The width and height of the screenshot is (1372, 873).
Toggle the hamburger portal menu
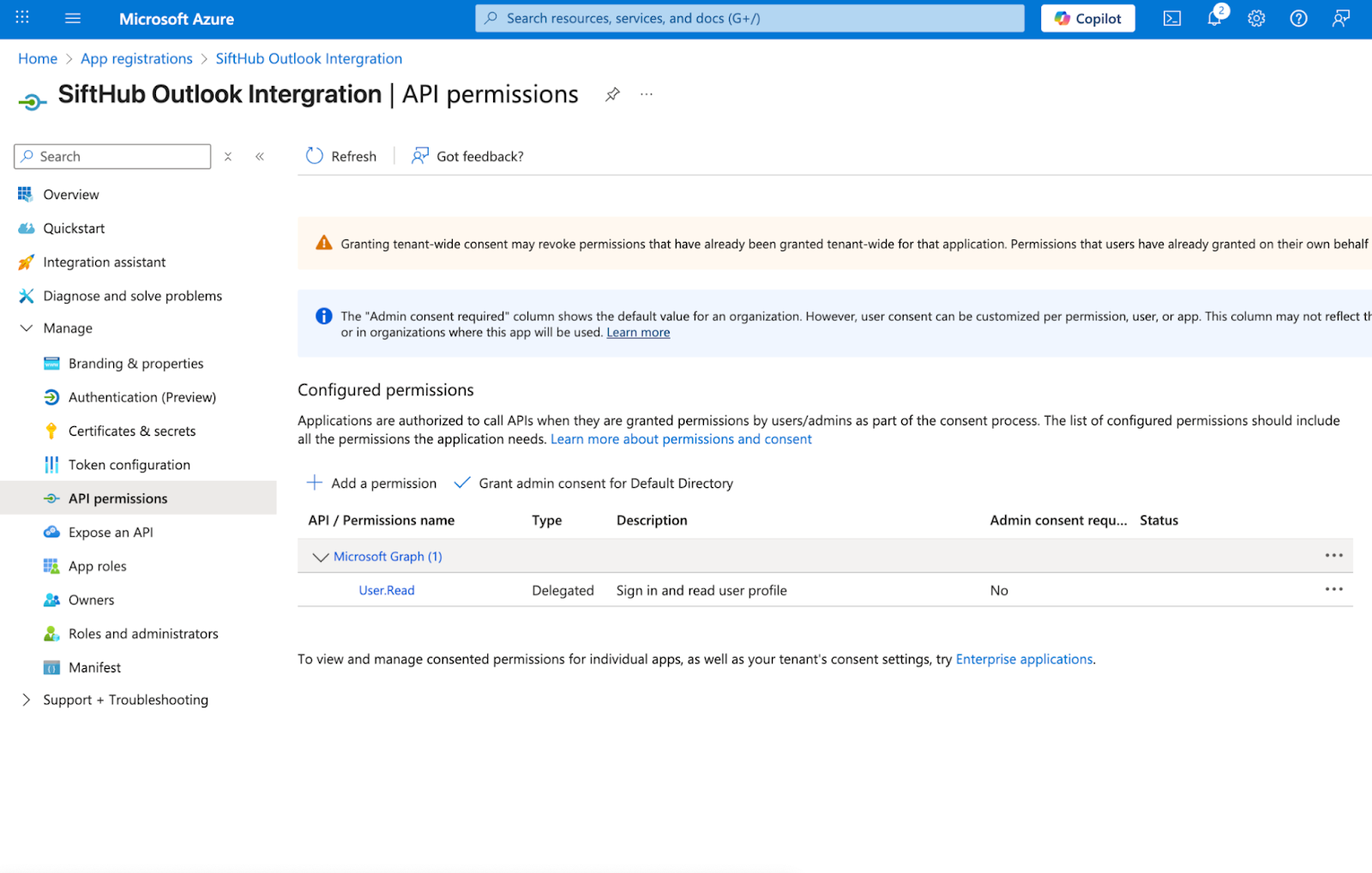pyautogui.click(x=73, y=18)
